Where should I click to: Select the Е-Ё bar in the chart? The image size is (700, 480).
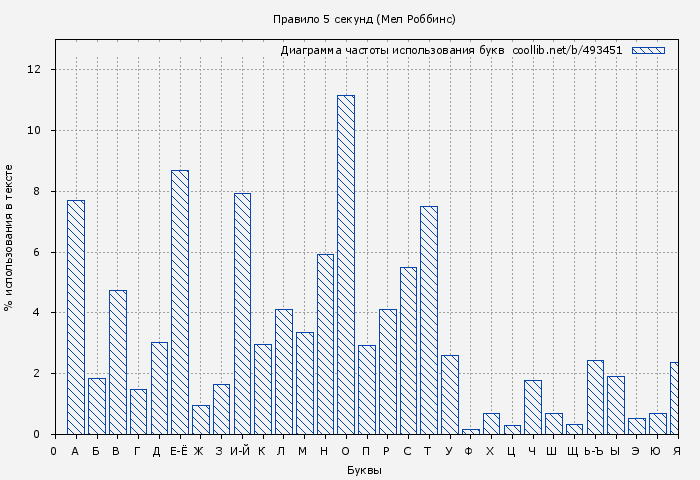(x=180, y=302)
